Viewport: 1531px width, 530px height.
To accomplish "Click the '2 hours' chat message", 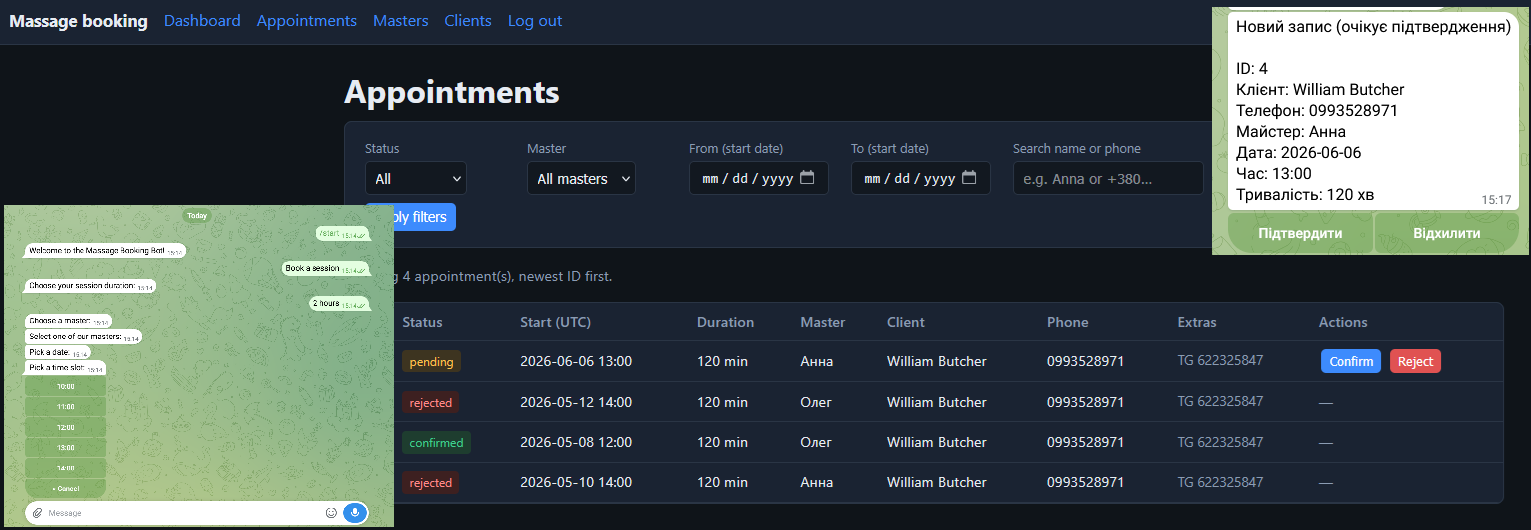I will click(x=339, y=303).
